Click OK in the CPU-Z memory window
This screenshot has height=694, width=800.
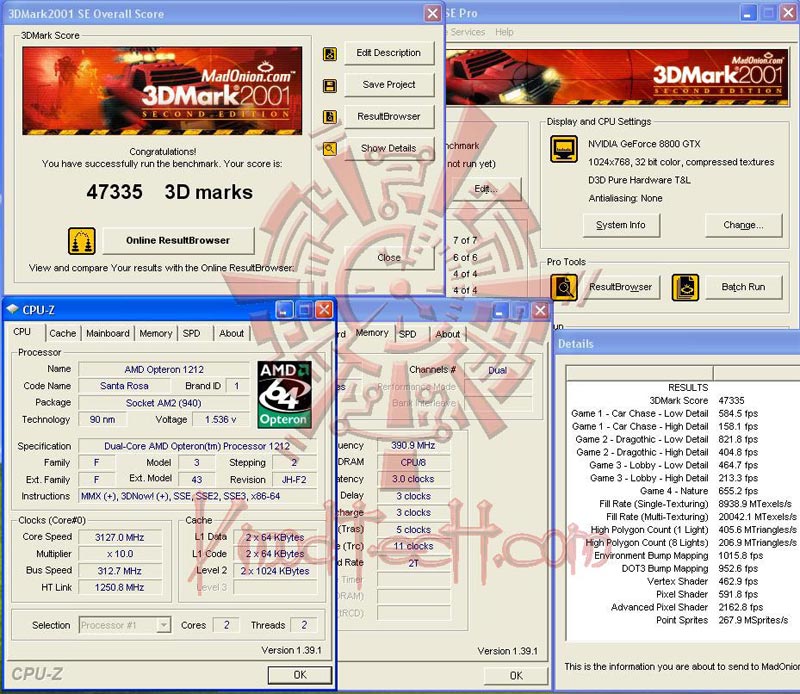(x=516, y=675)
